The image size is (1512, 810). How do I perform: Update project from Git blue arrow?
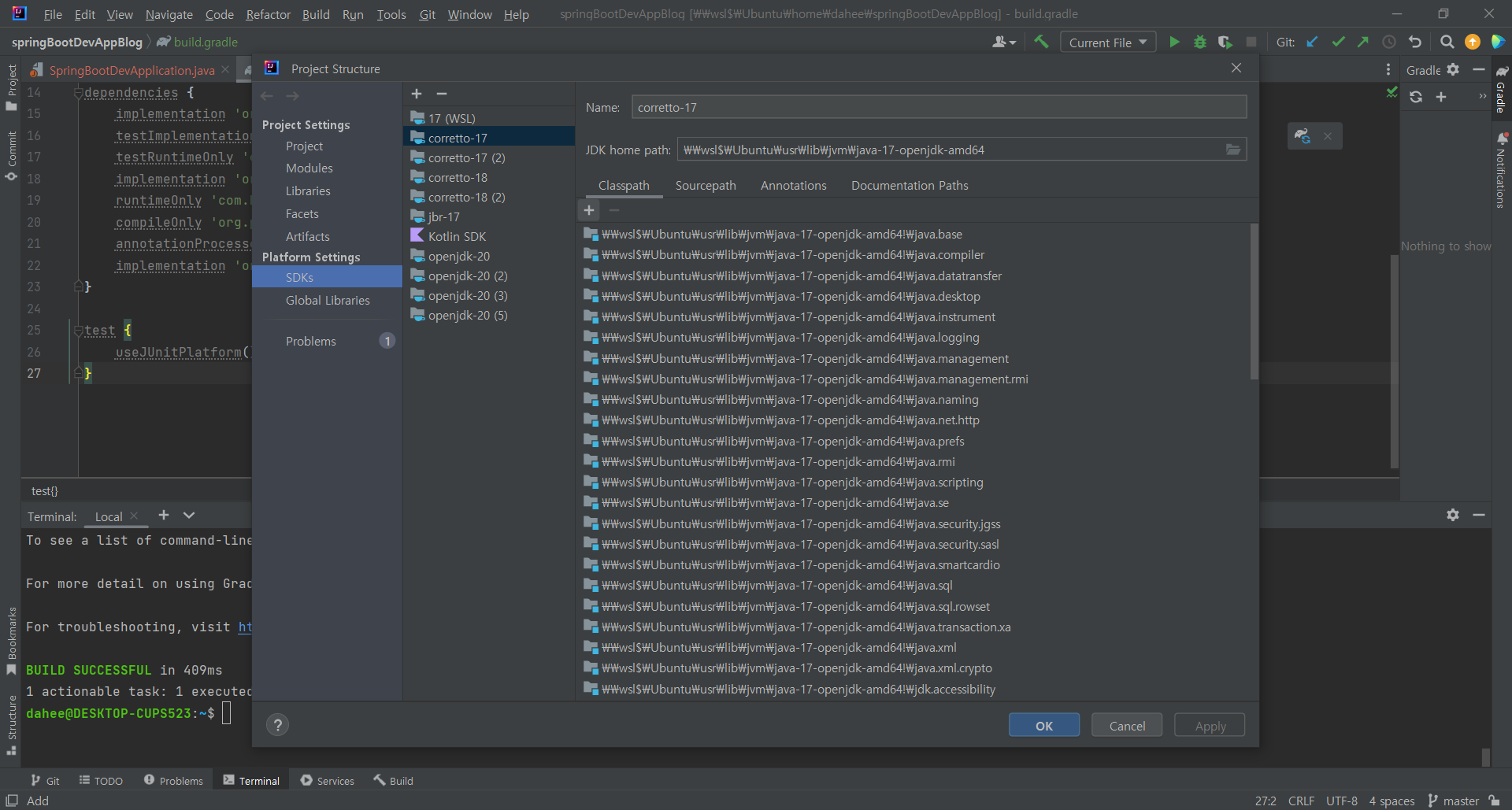1312,42
